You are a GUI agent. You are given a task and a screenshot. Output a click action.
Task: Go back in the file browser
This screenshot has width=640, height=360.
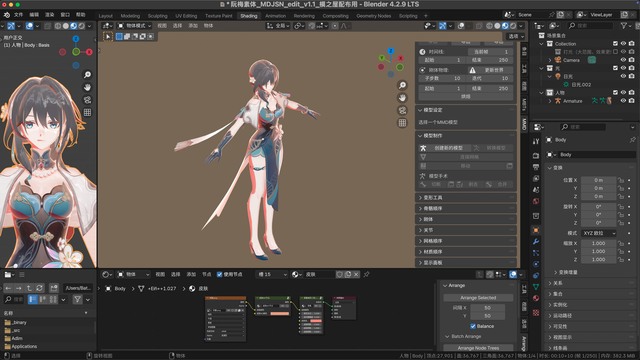8,288
